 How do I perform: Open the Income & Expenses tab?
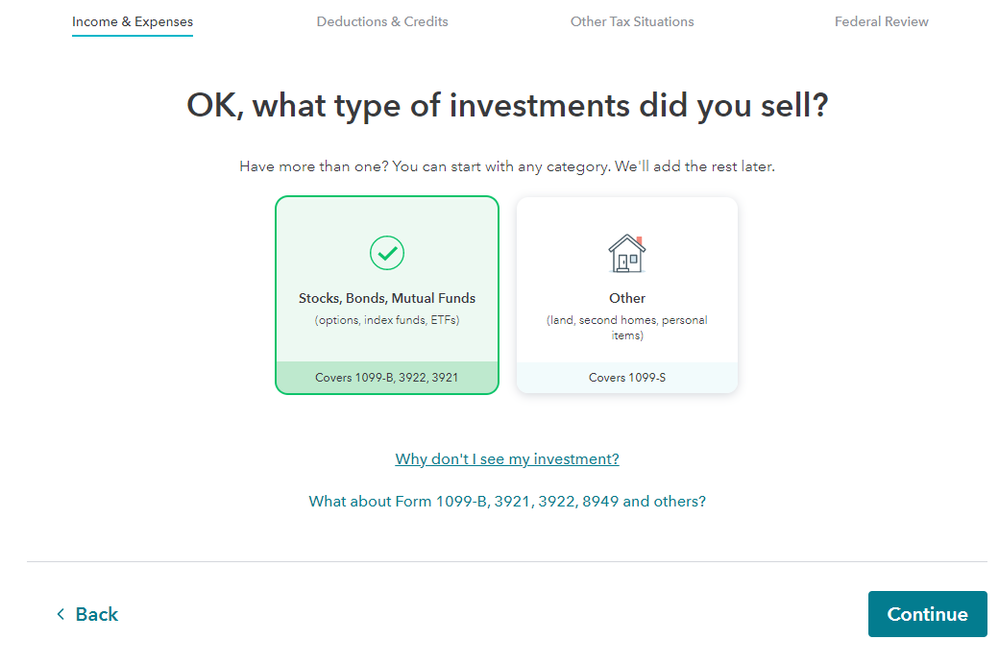click(133, 22)
